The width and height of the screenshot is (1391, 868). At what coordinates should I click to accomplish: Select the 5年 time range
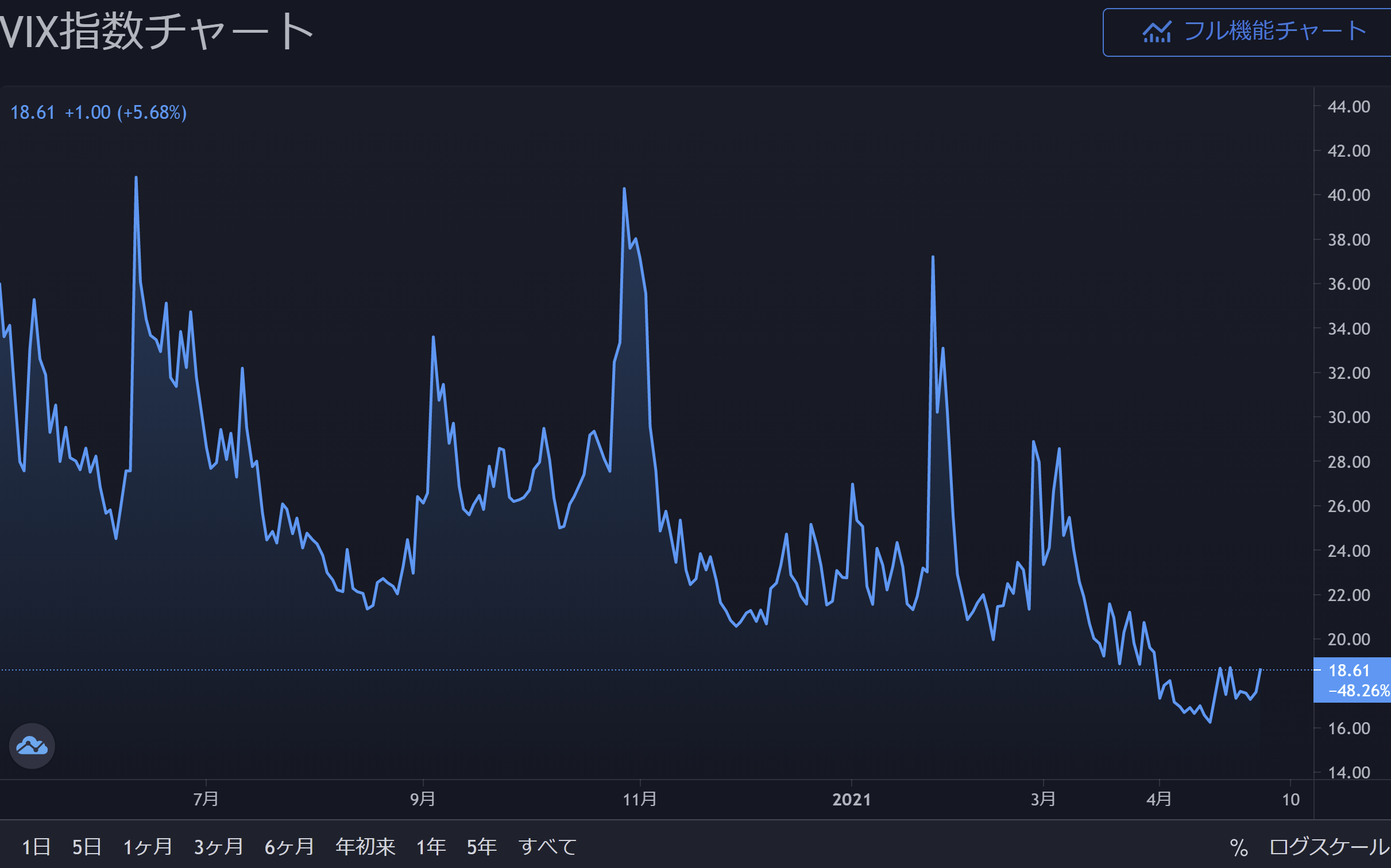tap(481, 847)
